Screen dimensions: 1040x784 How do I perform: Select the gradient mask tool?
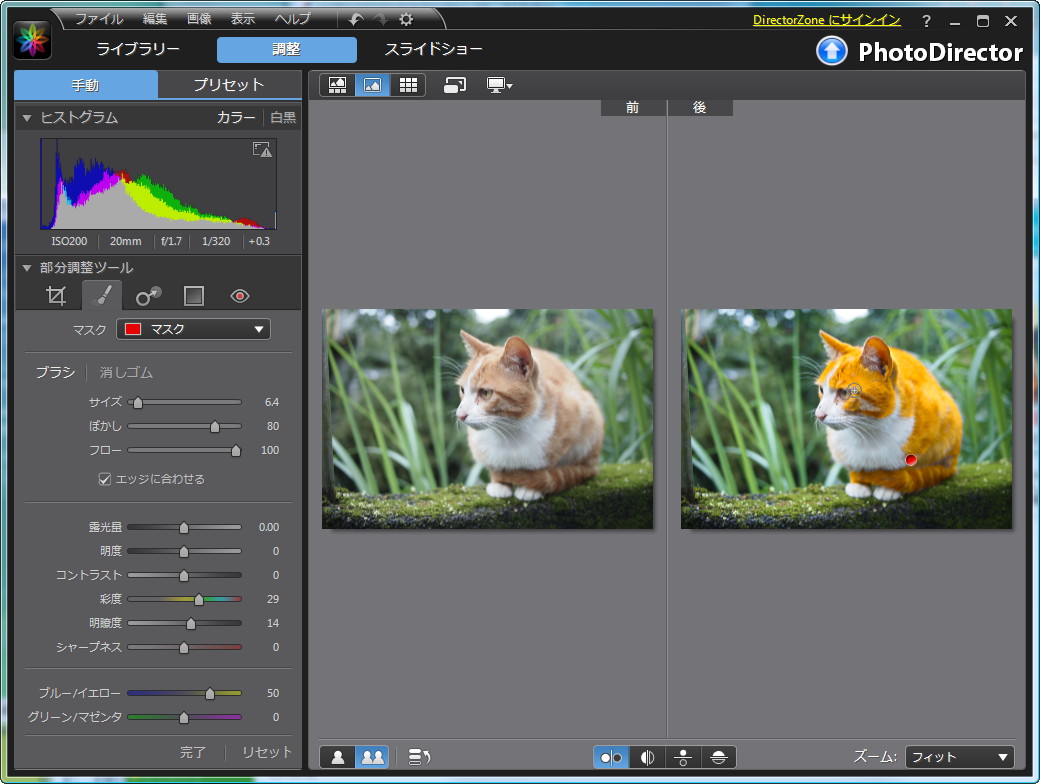(193, 295)
